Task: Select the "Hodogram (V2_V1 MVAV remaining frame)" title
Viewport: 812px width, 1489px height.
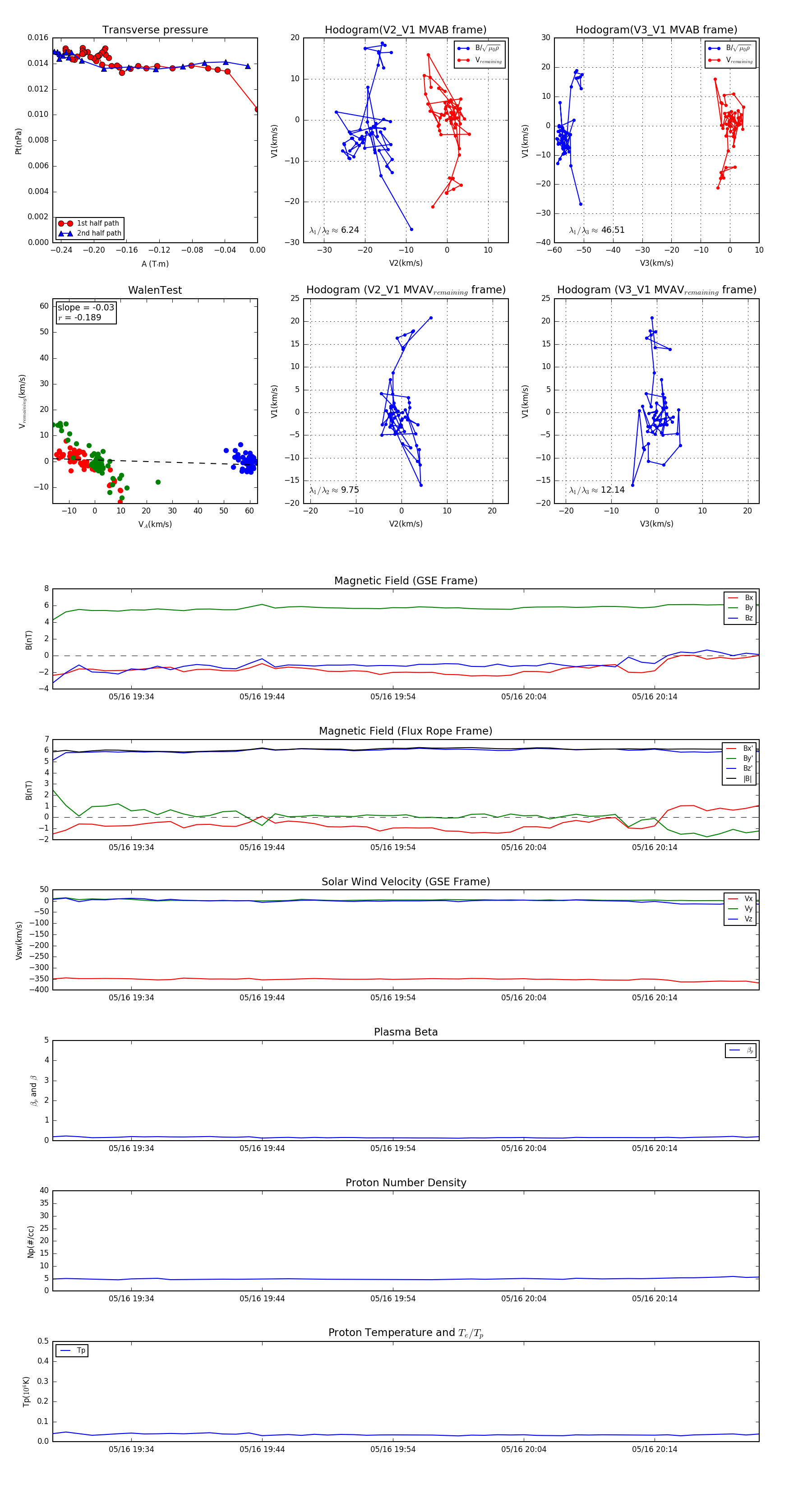Action: tap(406, 290)
